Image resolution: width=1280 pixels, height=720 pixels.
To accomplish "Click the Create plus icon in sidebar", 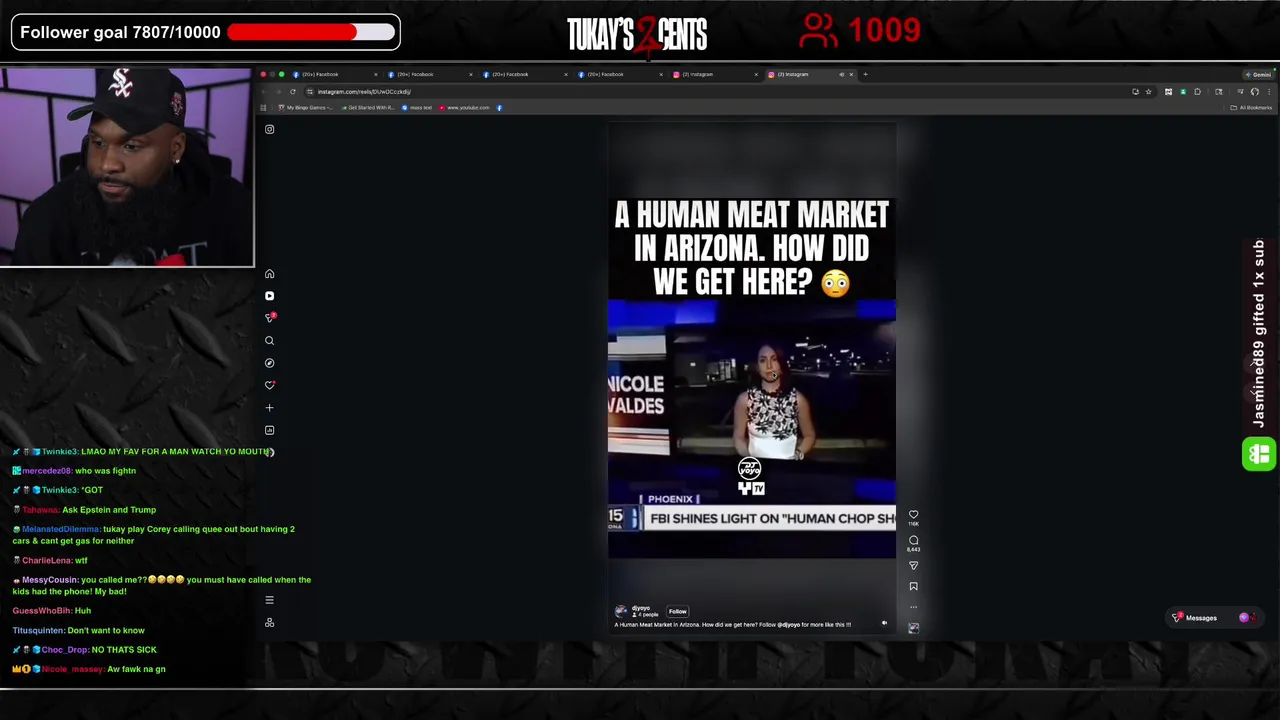I will [269, 408].
